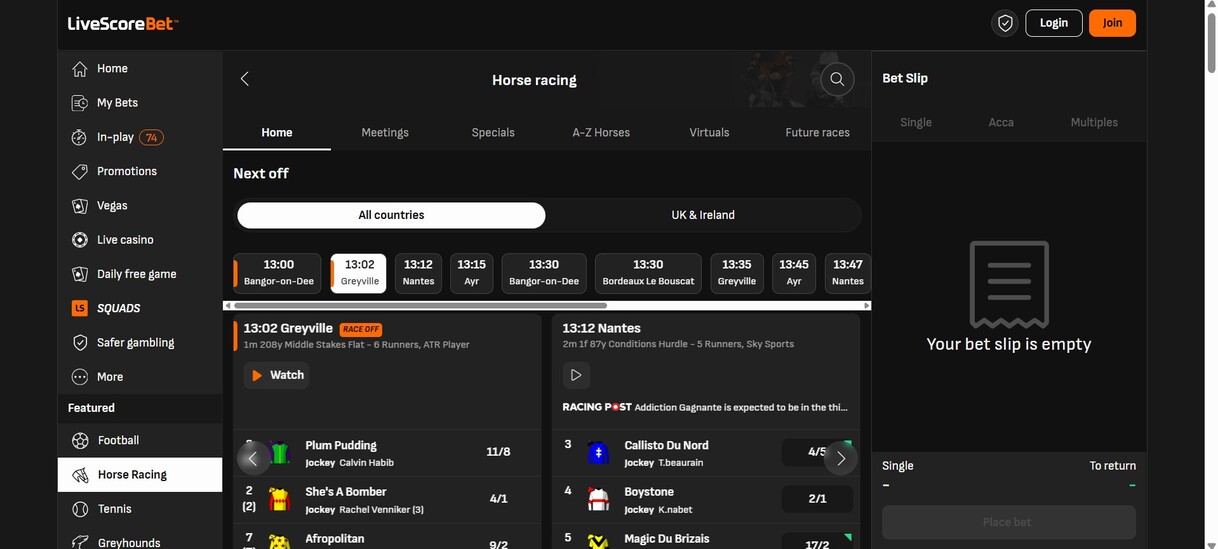Click the LiveScoreBet logo
This screenshot has width=1218, height=549.
click(123, 23)
